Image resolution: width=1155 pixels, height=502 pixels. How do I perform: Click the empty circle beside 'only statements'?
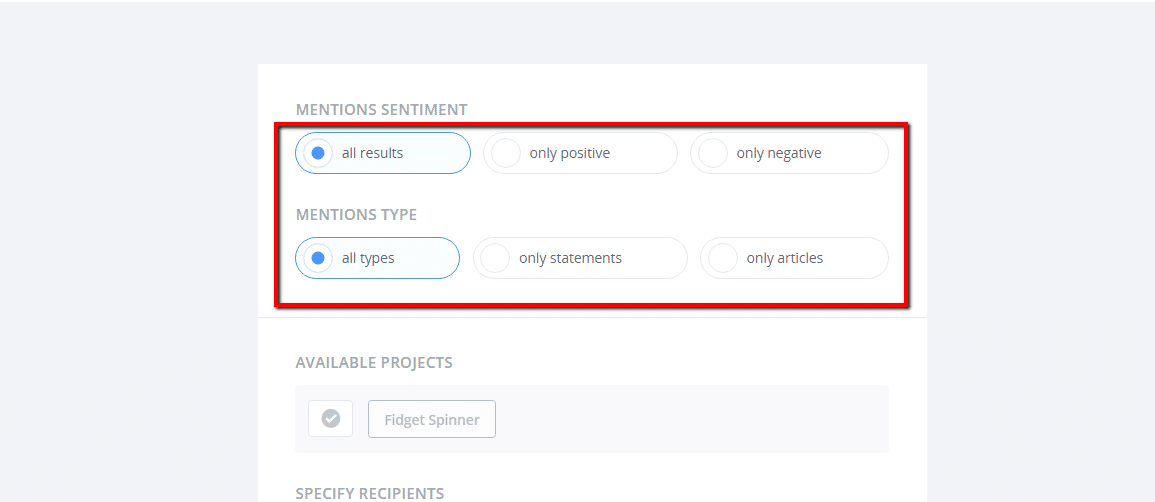[x=495, y=258]
